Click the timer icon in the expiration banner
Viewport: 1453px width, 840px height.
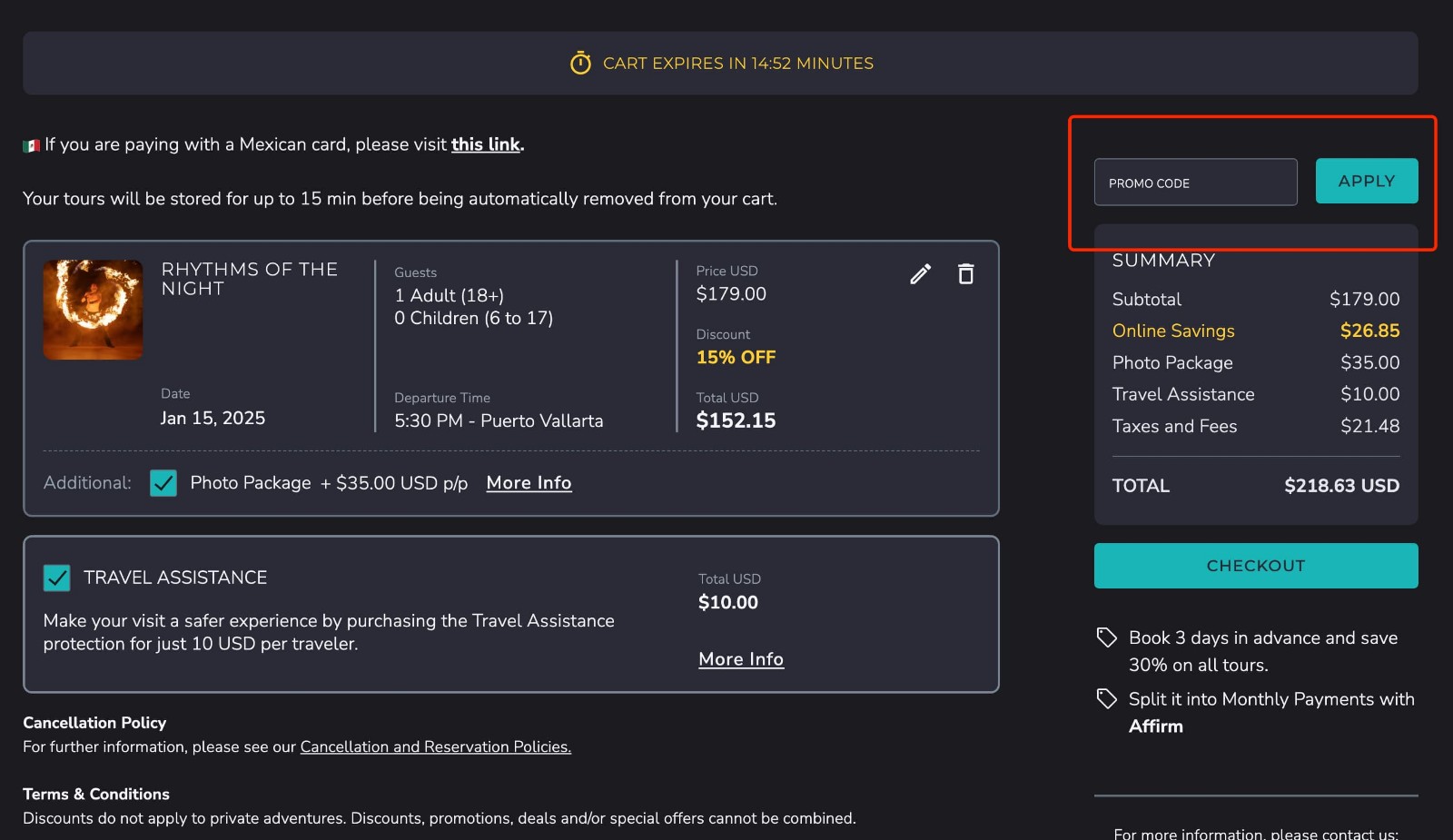pos(579,63)
